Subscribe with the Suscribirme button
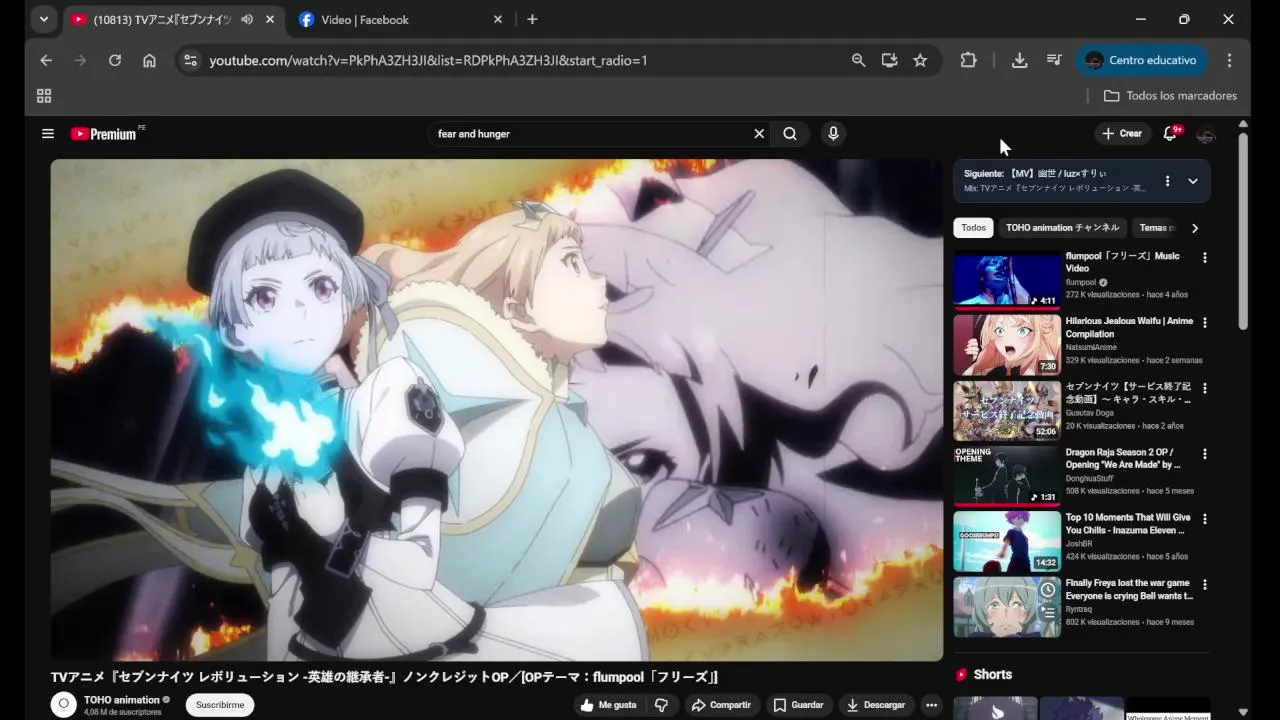The image size is (1280, 720). (x=220, y=705)
